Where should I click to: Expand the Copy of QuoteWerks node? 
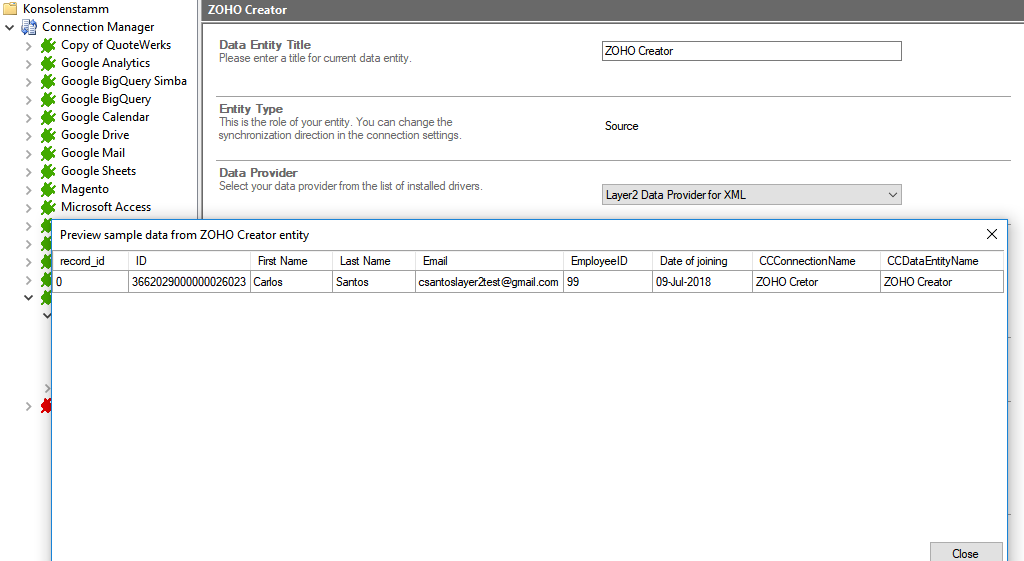(28, 45)
